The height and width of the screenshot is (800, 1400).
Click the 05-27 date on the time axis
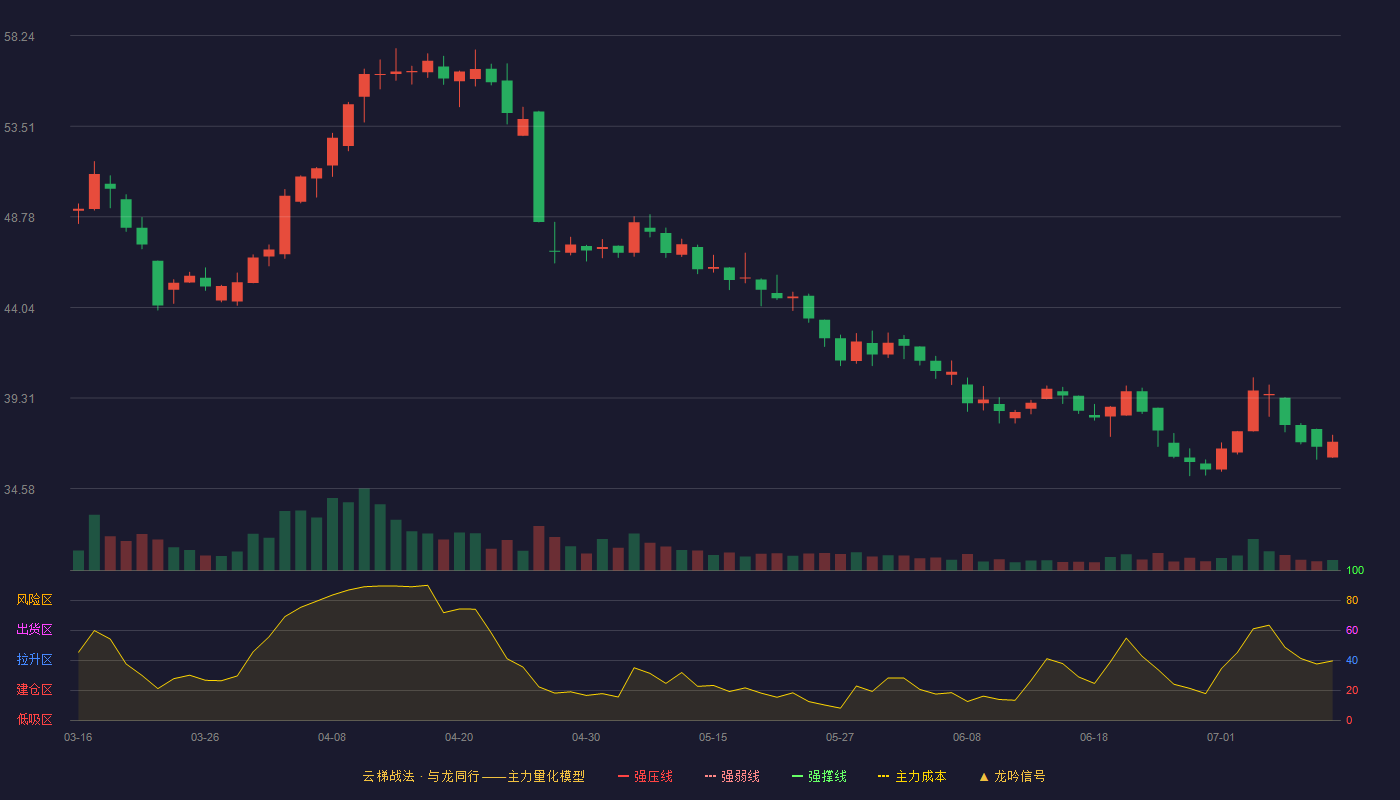click(x=840, y=737)
